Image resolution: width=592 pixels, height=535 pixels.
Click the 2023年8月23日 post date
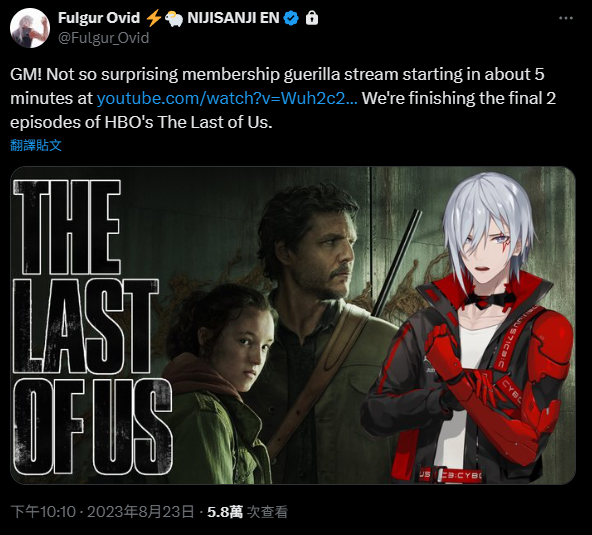click(x=140, y=512)
